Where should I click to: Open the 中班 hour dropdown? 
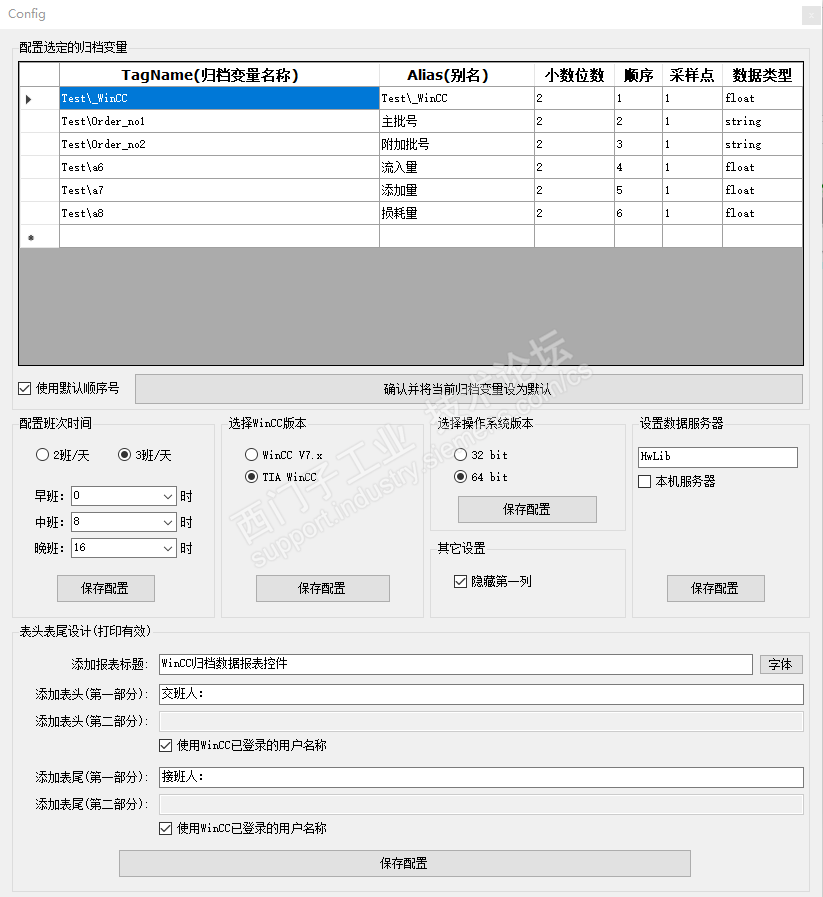click(168, 522)
